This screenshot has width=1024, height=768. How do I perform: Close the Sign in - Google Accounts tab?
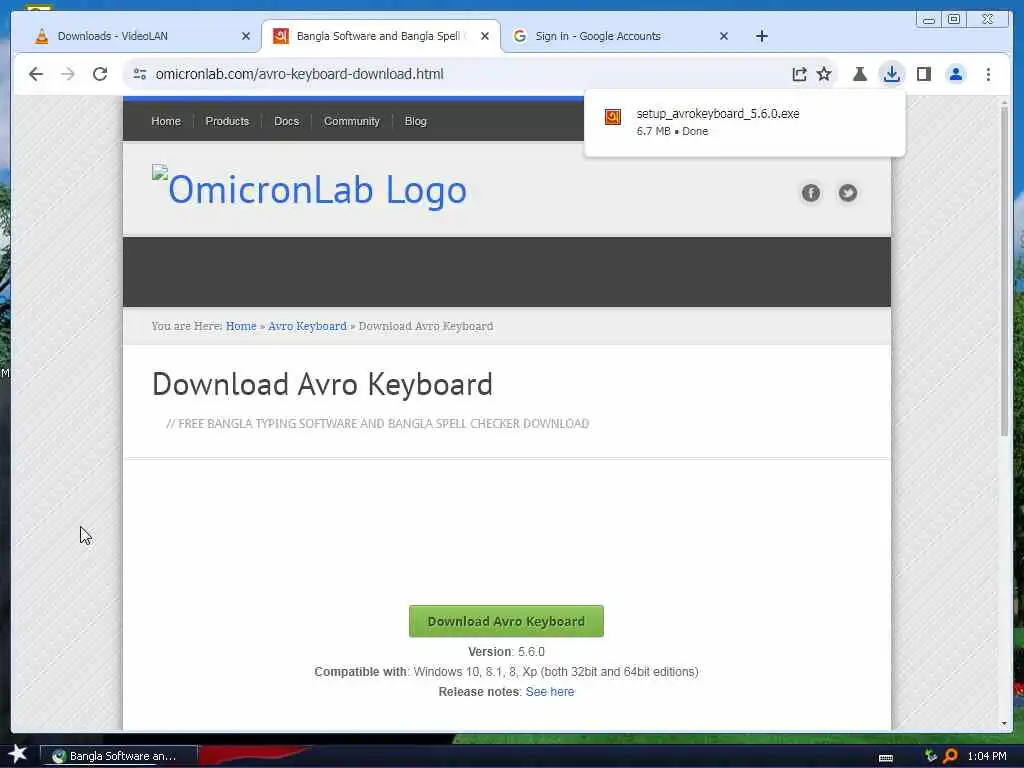click(x=724, y=36)
